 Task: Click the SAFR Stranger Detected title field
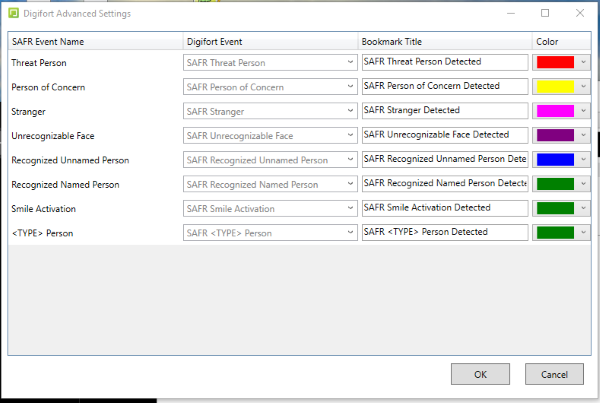point(445,111)
